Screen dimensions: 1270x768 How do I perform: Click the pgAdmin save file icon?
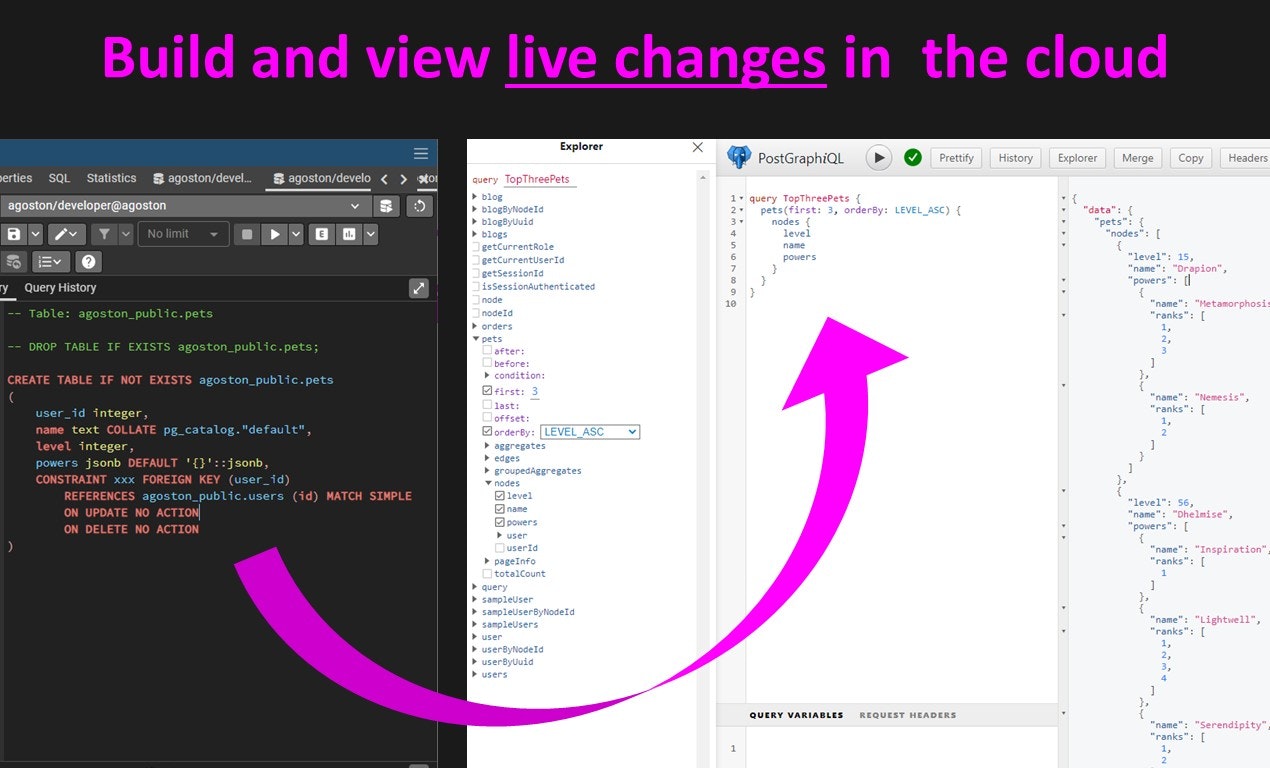[x=13, y=234]
